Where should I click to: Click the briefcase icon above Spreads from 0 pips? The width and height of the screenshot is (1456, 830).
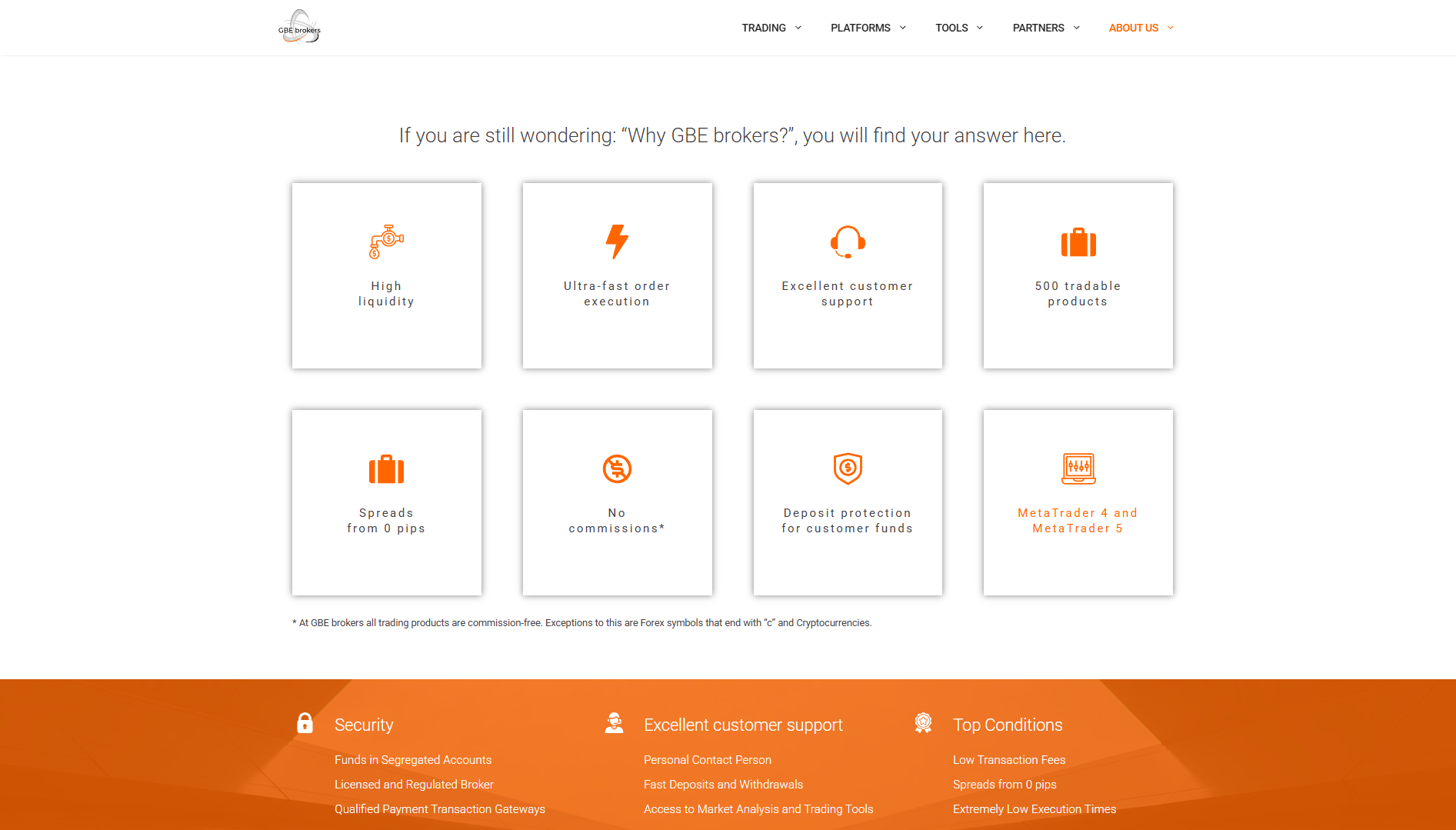[386, 469]
